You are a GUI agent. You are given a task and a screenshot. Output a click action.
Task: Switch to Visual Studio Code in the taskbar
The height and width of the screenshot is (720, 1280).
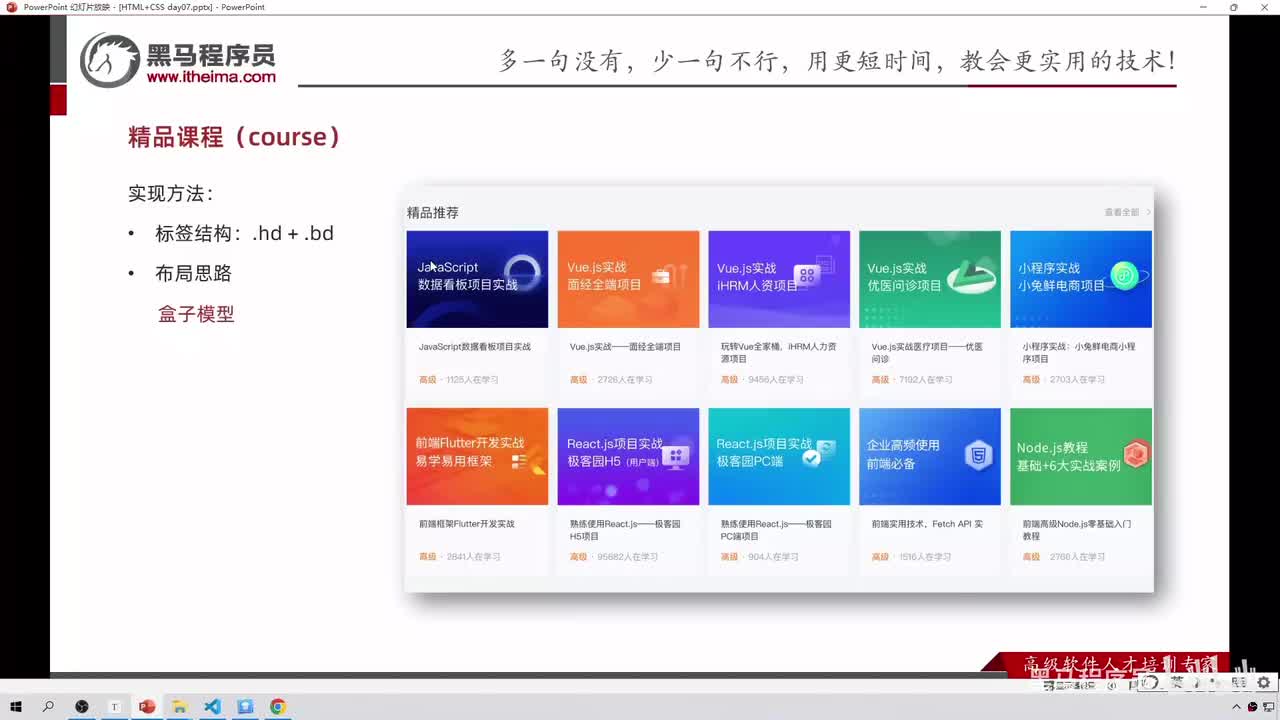(212, 707)
